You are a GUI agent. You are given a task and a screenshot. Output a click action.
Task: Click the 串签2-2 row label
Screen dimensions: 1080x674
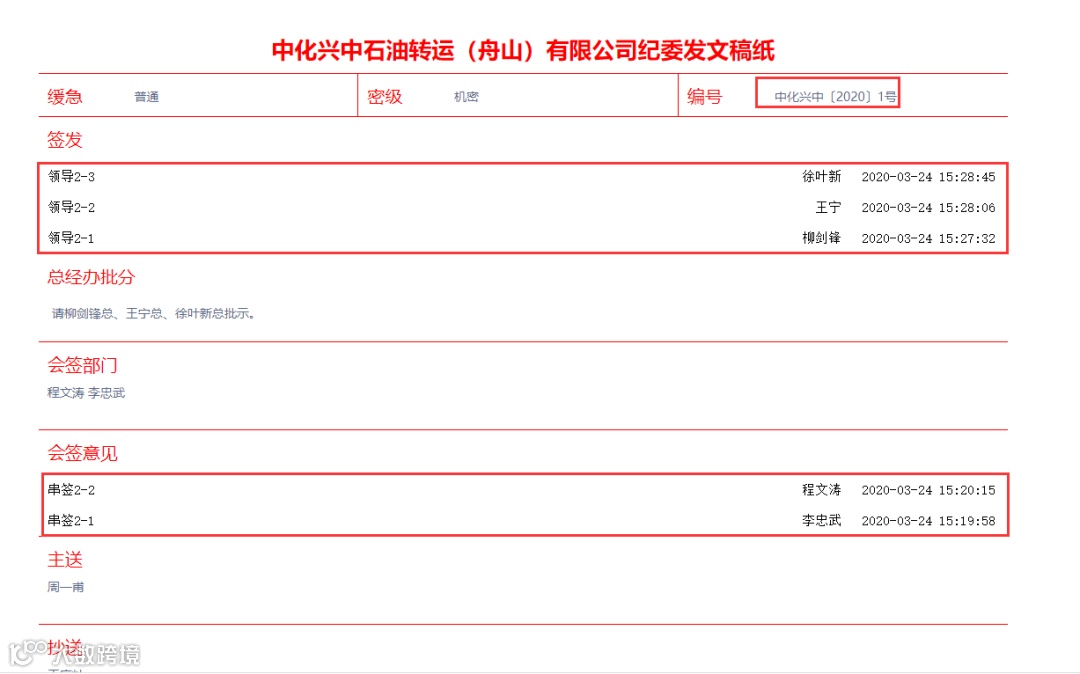tap(71, 490)
